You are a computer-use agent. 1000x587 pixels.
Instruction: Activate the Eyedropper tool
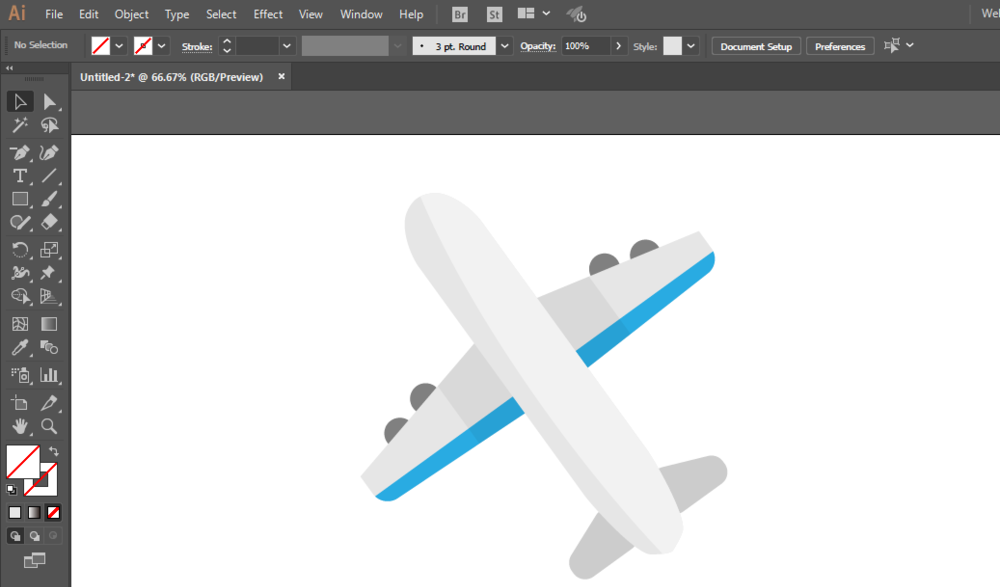(x=19, y=348)
